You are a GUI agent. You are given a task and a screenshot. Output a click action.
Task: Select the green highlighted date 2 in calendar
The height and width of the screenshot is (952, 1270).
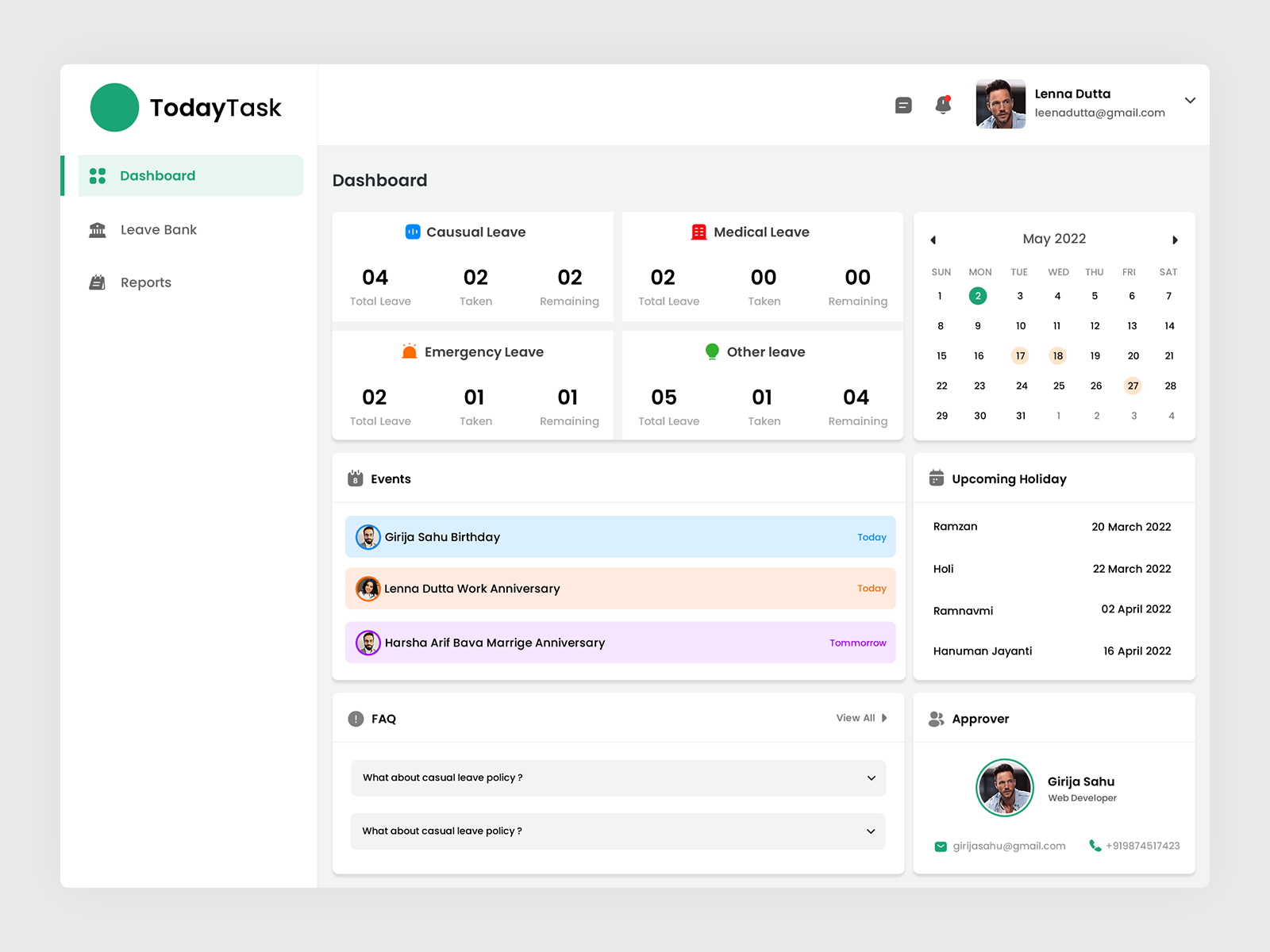pos(978,296)
